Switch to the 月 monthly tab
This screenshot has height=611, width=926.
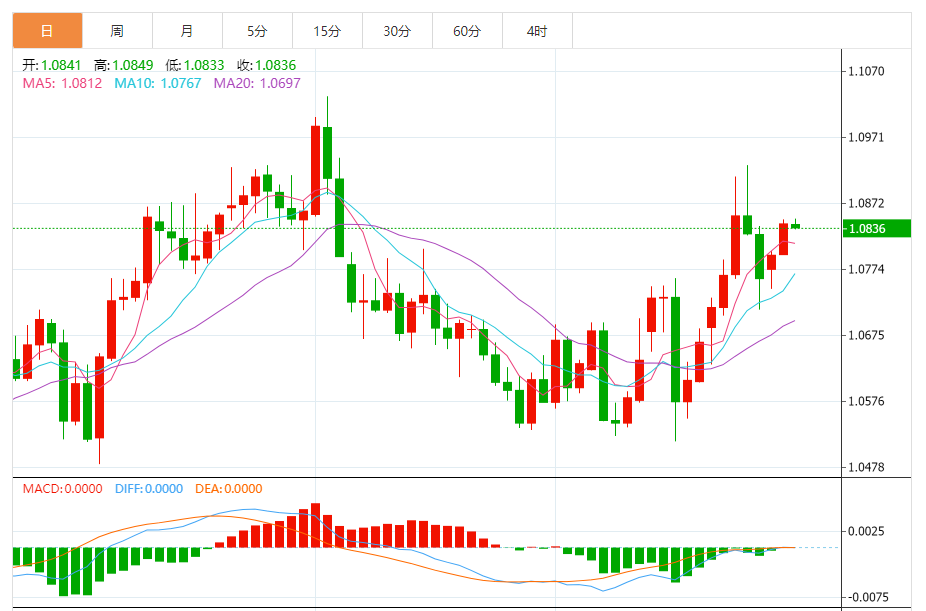point(187,31)
